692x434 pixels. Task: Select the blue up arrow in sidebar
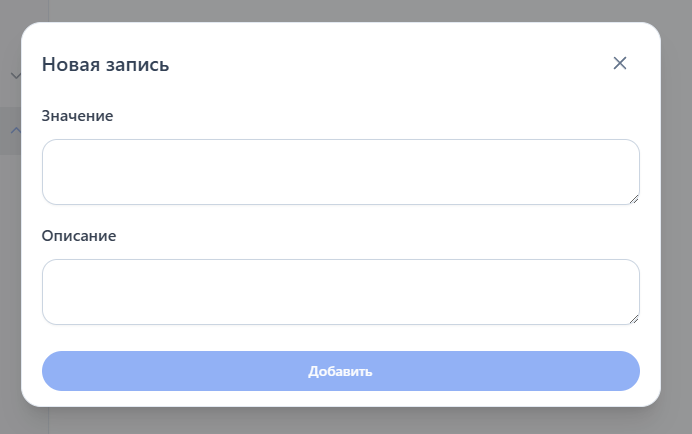15,130
